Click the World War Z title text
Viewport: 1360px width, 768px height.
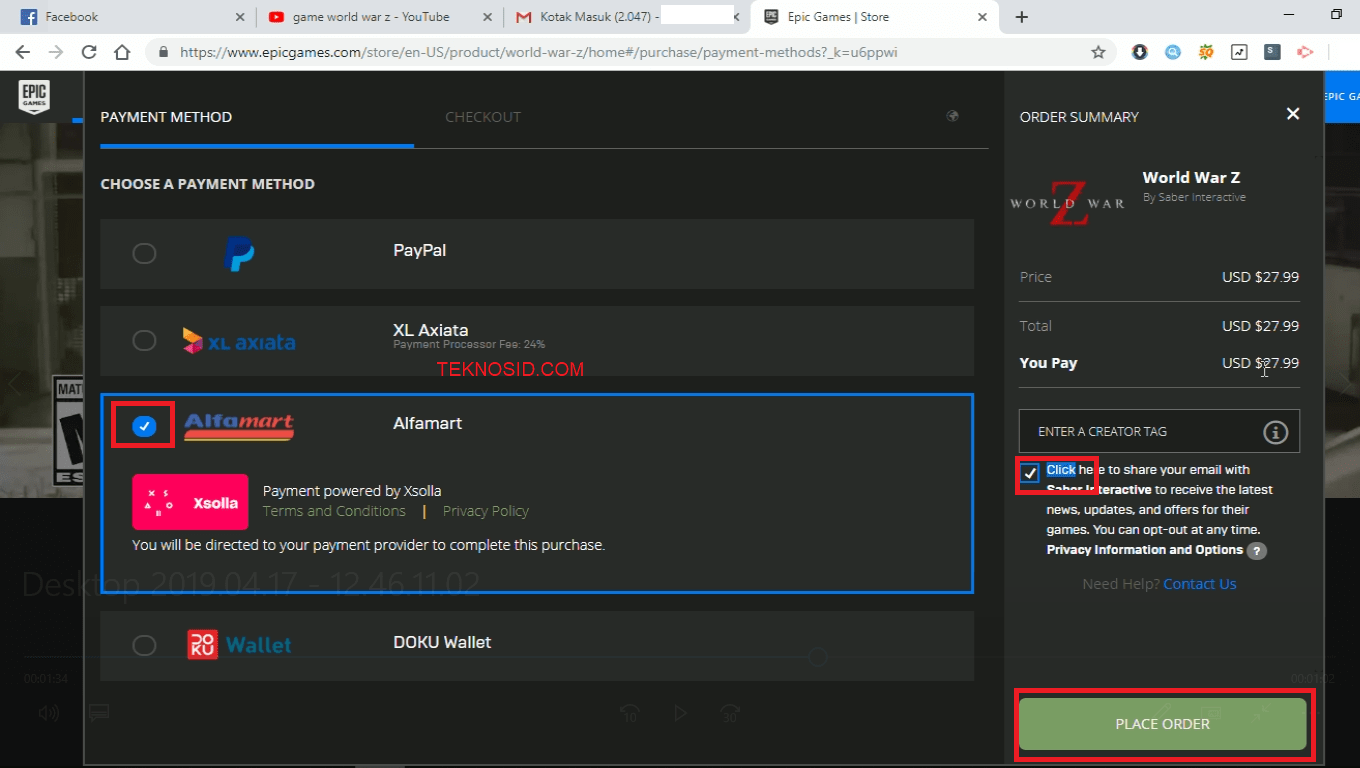1191,177
